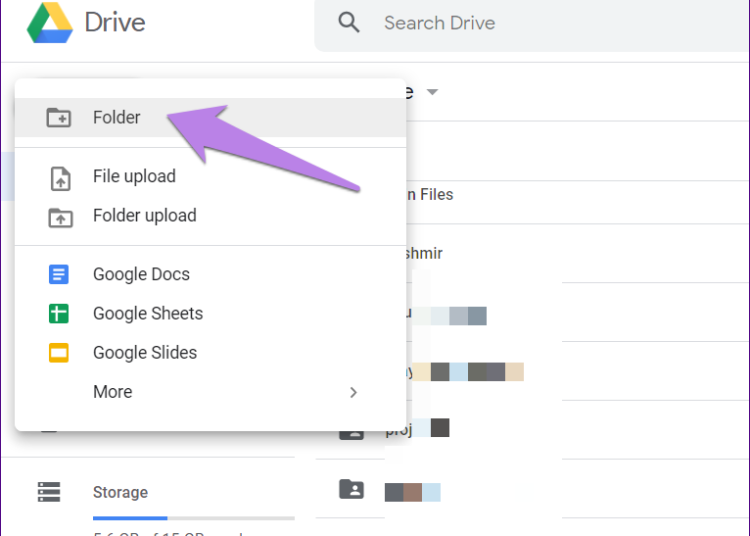Open the My Drive dropdown arrow
Image resolution: width=750 pixels, height=536 pixels.
tap(432, 92)
